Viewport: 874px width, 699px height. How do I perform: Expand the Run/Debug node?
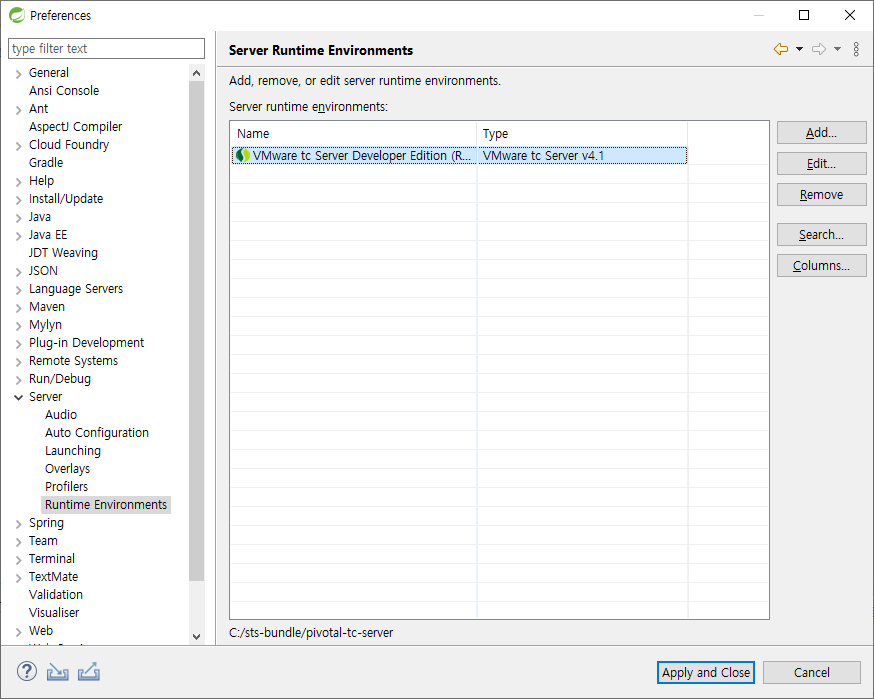pyautogui.click(x=18, y=380)
